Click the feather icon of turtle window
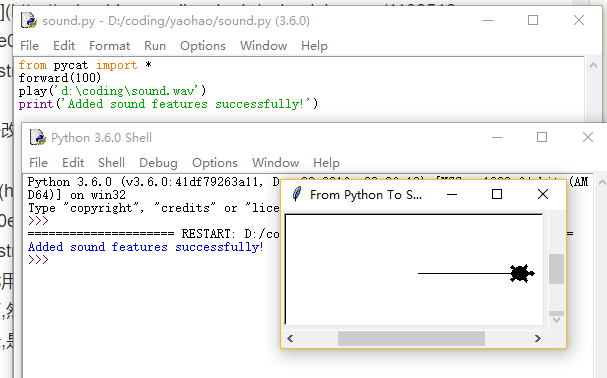The image size is (607, 378). click(297, 194)
